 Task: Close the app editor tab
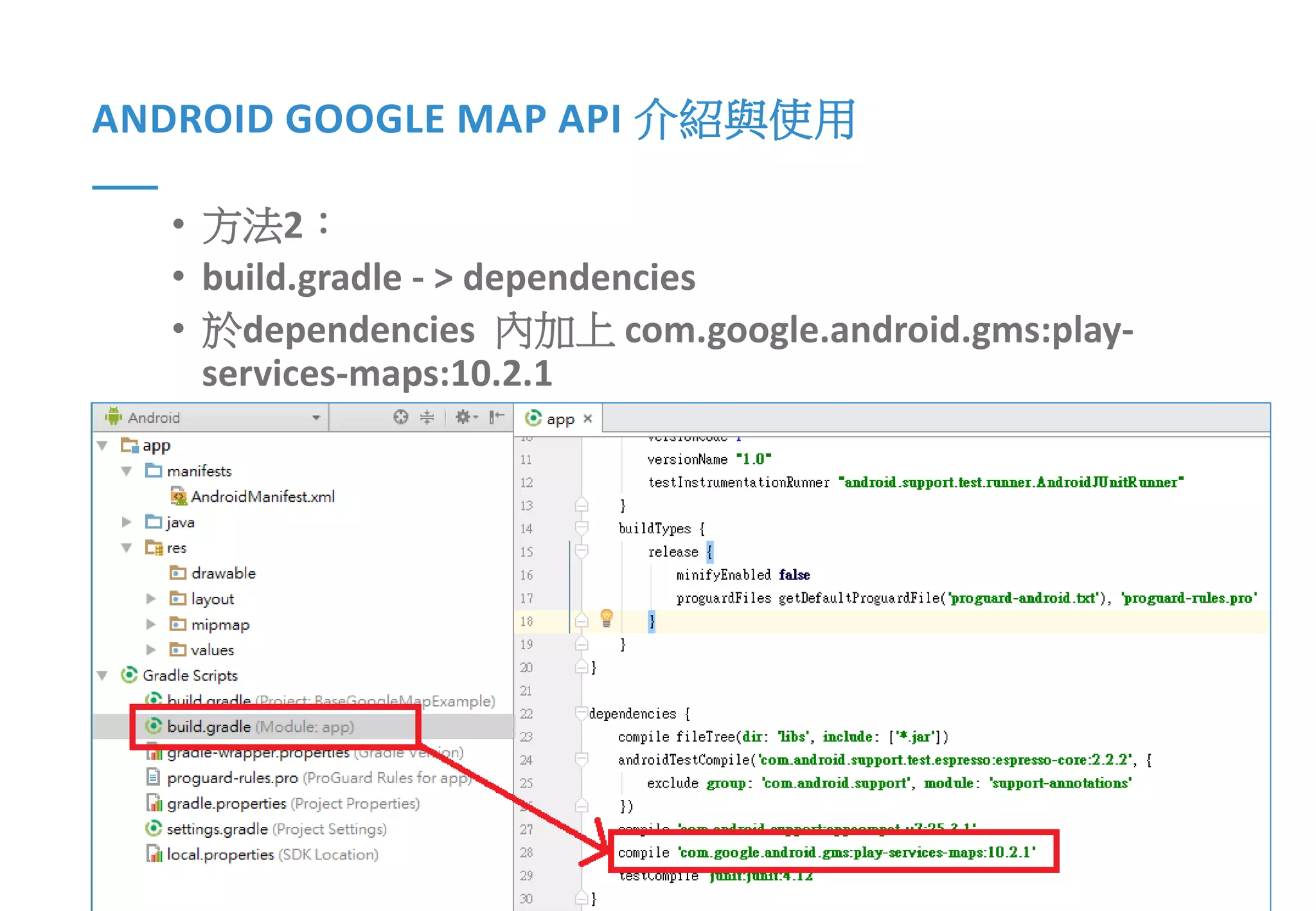pyautogui.click(x=587, y=419)
